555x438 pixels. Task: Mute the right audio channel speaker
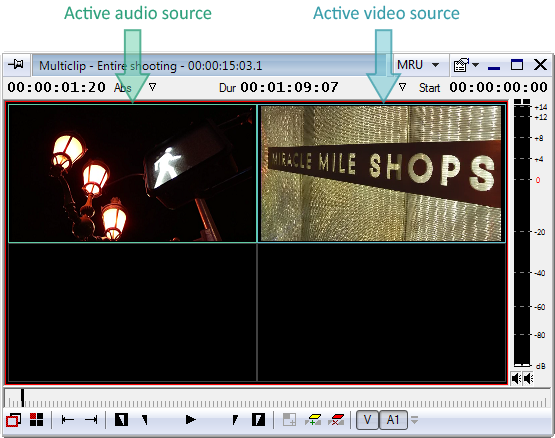(528, 379)
